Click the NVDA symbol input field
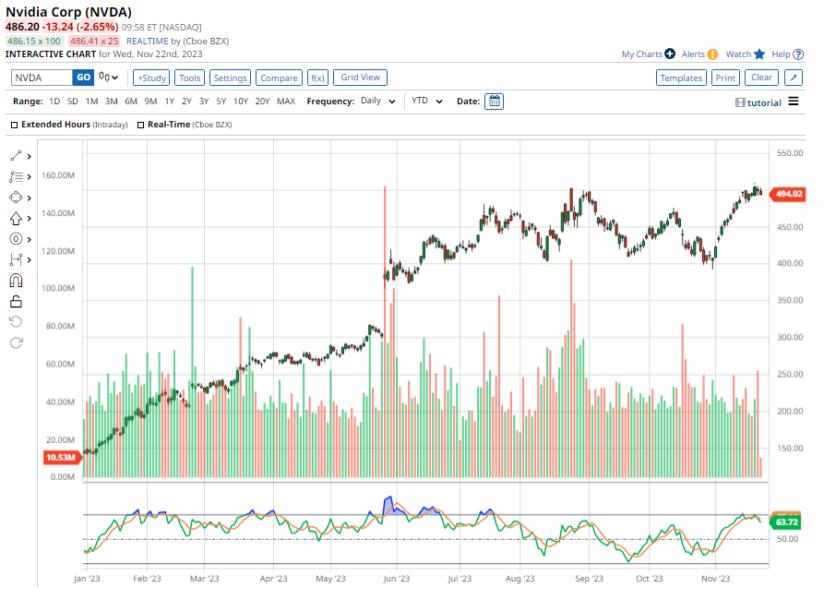The image size is (824, 600). (x=42, y=78)
